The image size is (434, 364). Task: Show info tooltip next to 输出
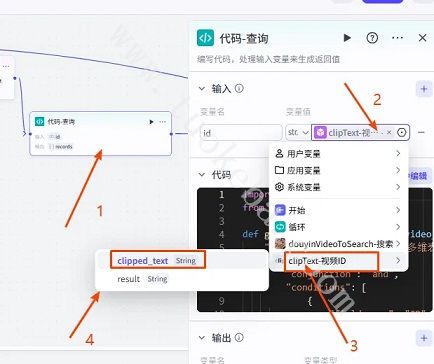239,337
